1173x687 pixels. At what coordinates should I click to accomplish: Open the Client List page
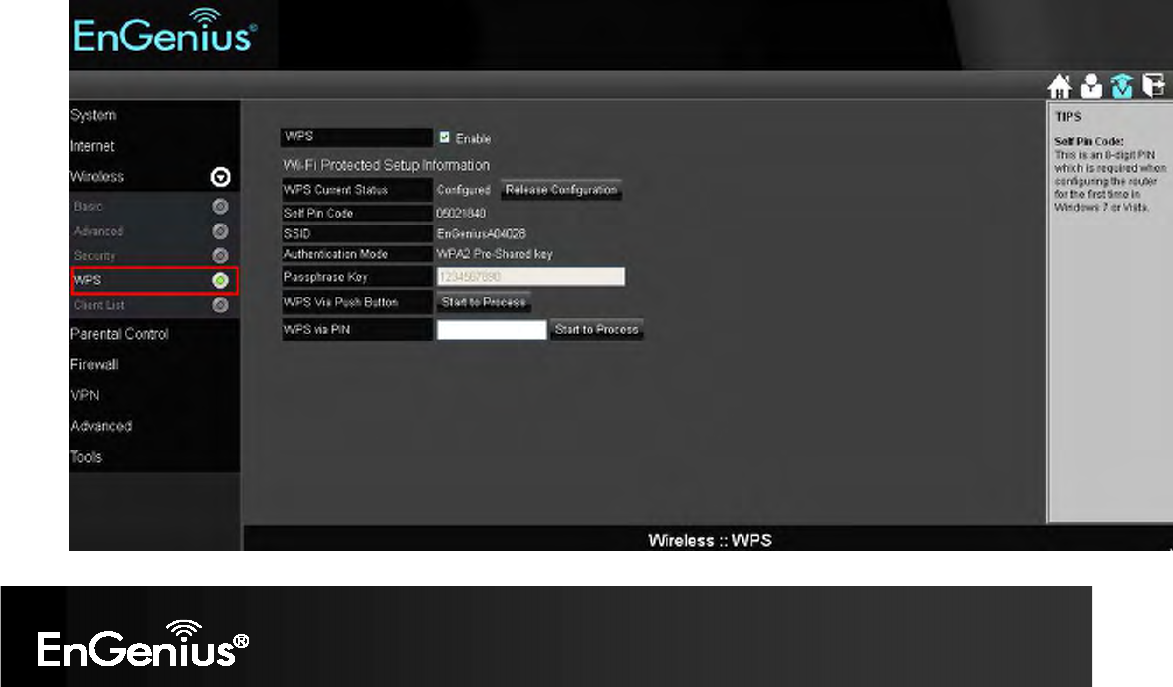click(x=99, y=305)
